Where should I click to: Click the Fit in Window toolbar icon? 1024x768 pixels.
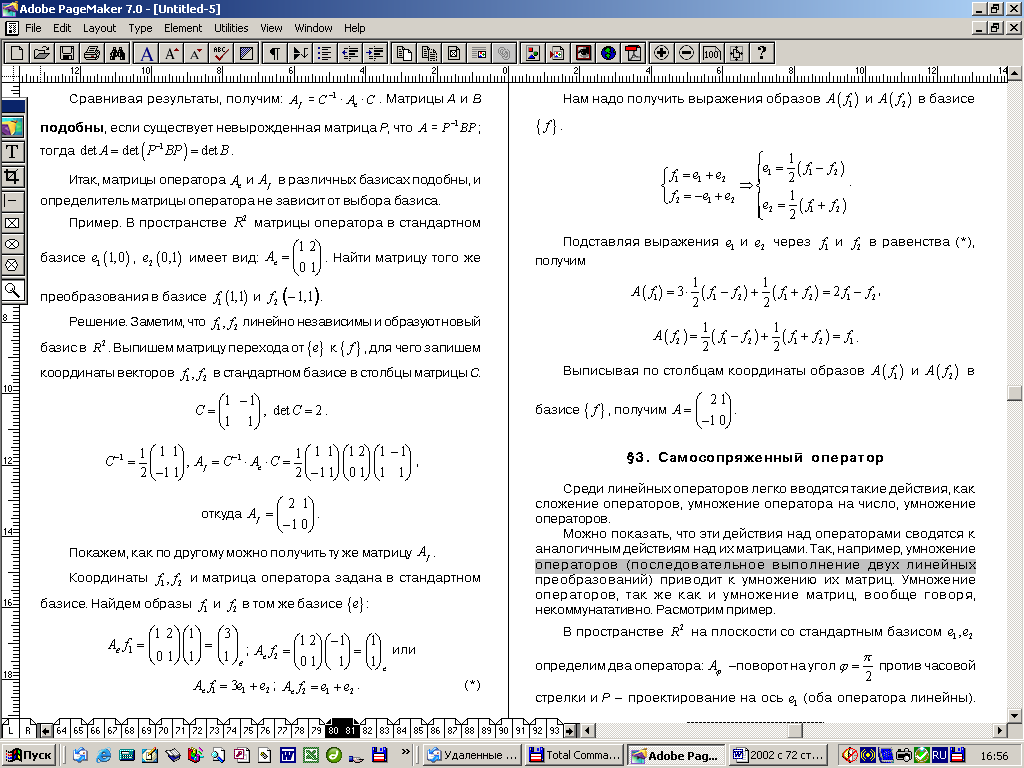pos(736,53)
